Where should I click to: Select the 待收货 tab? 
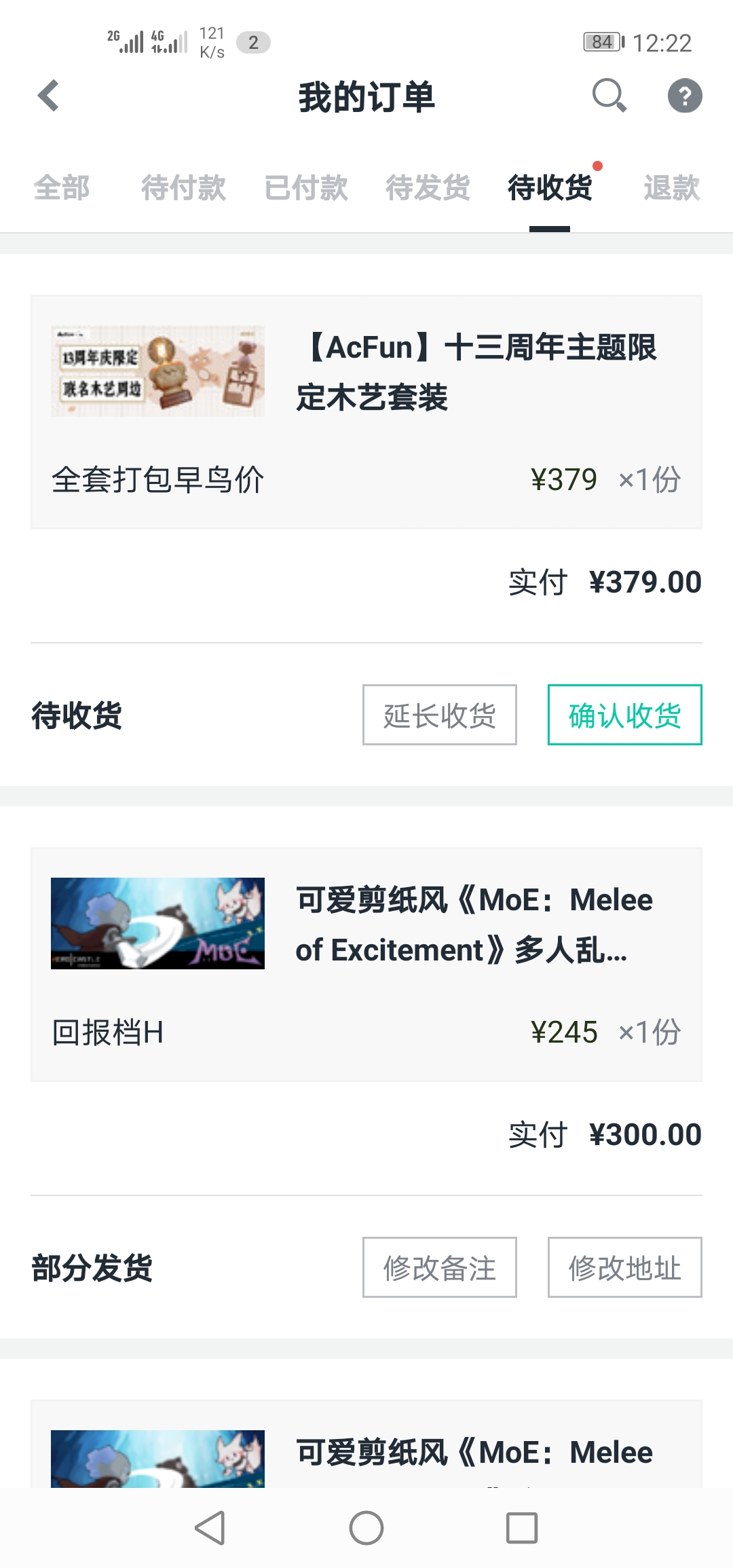[550, 188]
